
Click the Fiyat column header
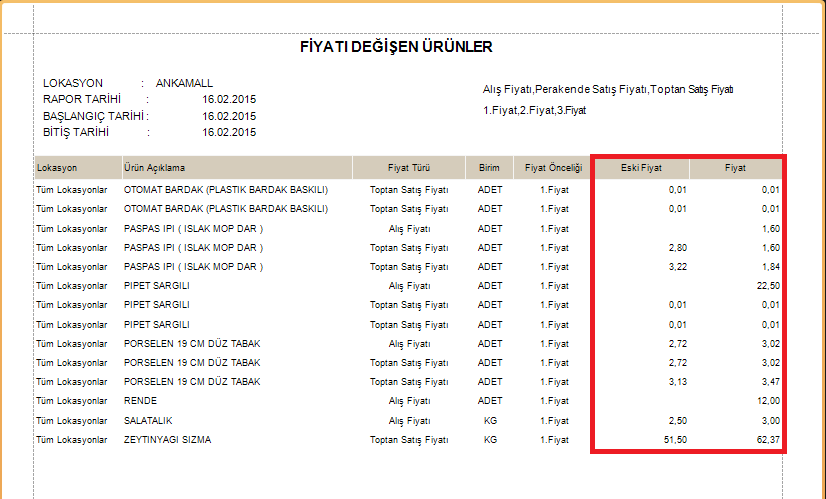point(735,168)
